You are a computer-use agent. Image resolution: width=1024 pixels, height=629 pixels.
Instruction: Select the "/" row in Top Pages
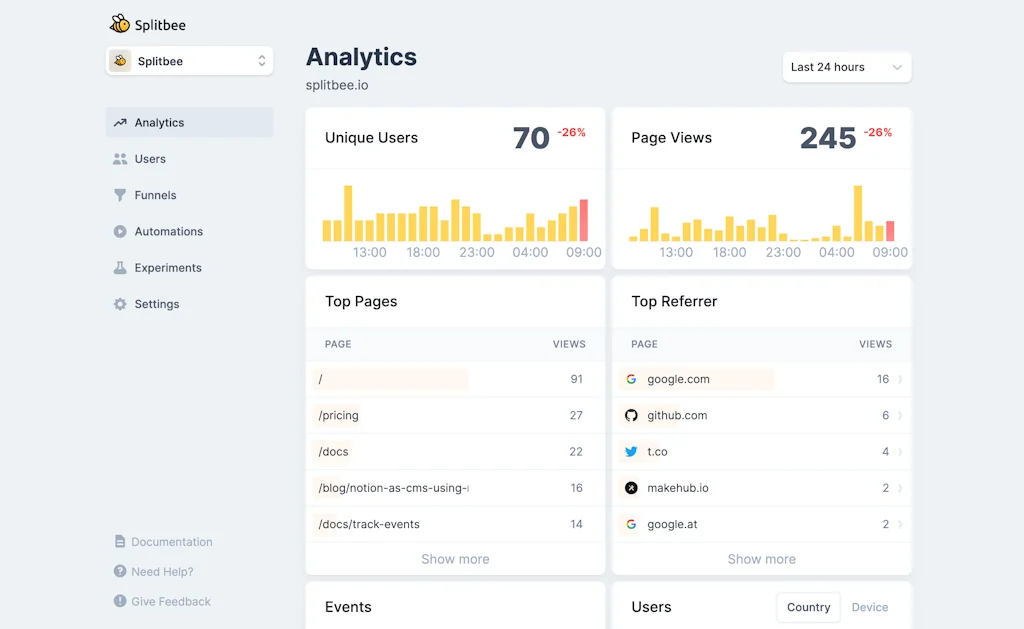point(455,379)
